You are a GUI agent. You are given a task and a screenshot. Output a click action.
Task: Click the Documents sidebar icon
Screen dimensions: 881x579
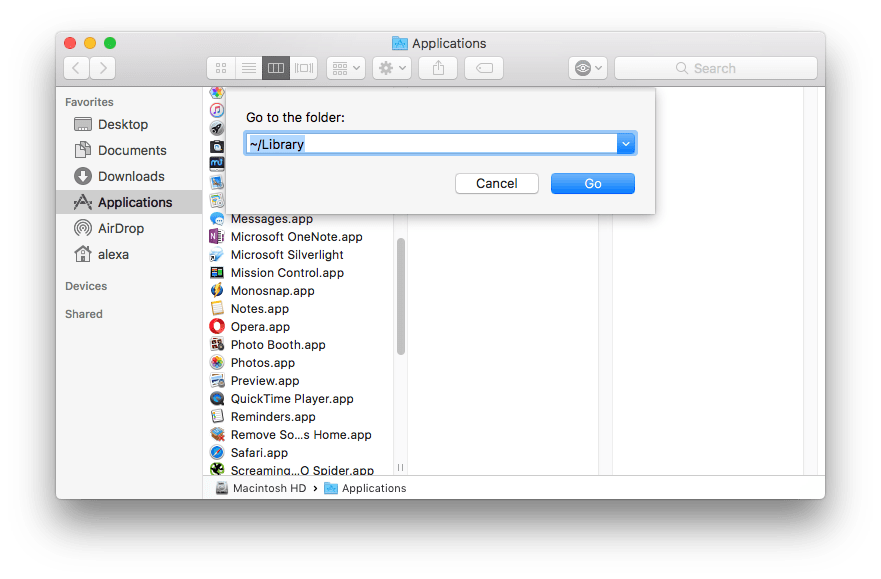[83, 150]
